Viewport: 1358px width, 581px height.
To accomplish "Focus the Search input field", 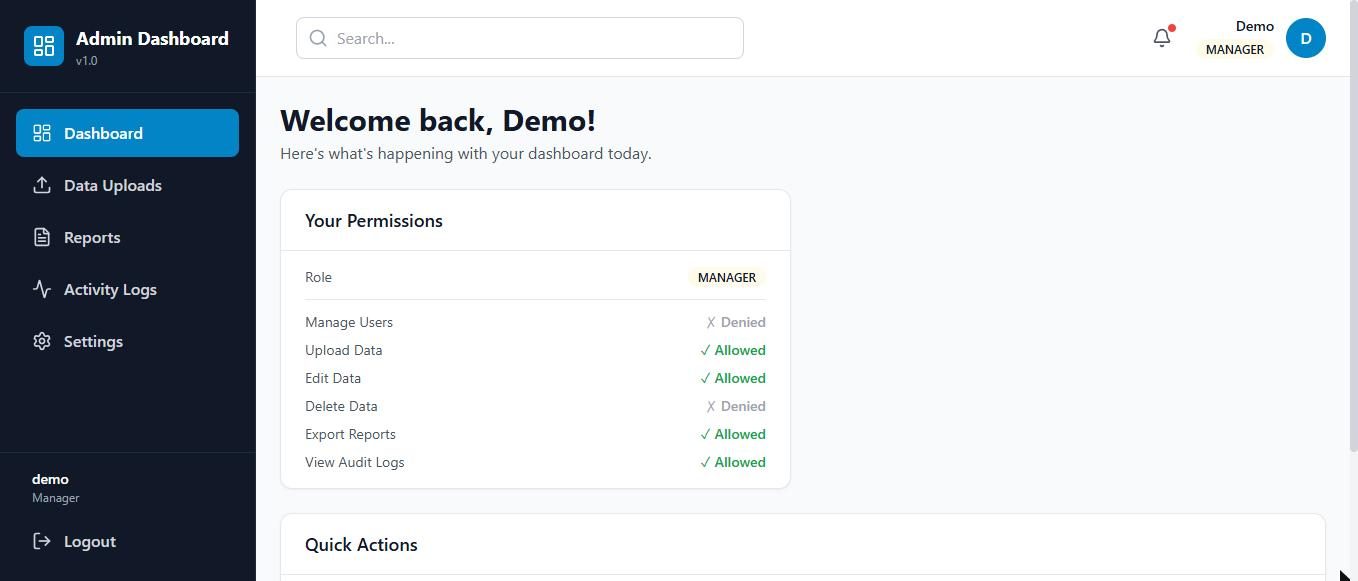I will [x=520, y=38].
